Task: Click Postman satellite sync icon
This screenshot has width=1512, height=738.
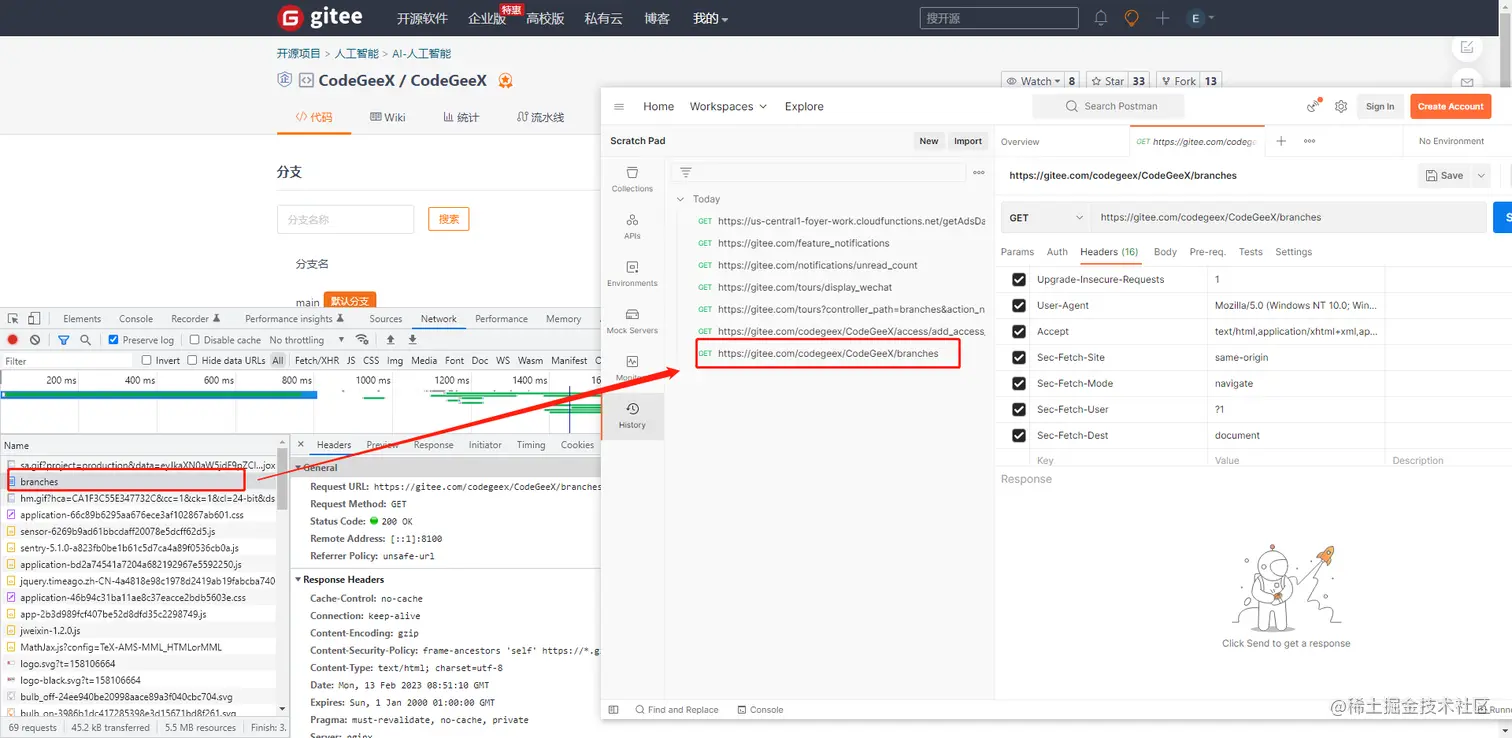Action: 1313,106
